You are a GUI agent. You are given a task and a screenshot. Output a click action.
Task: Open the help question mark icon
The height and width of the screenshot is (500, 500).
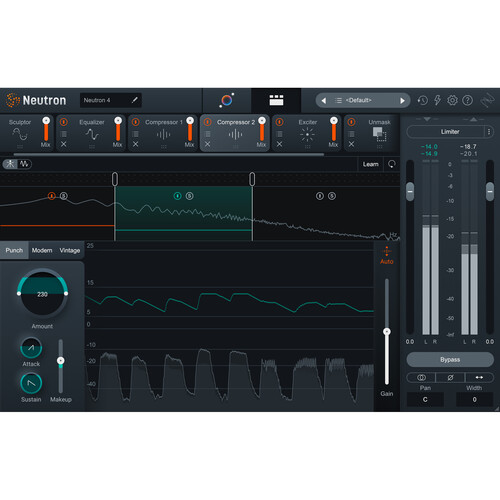click(x=468, y=100)
